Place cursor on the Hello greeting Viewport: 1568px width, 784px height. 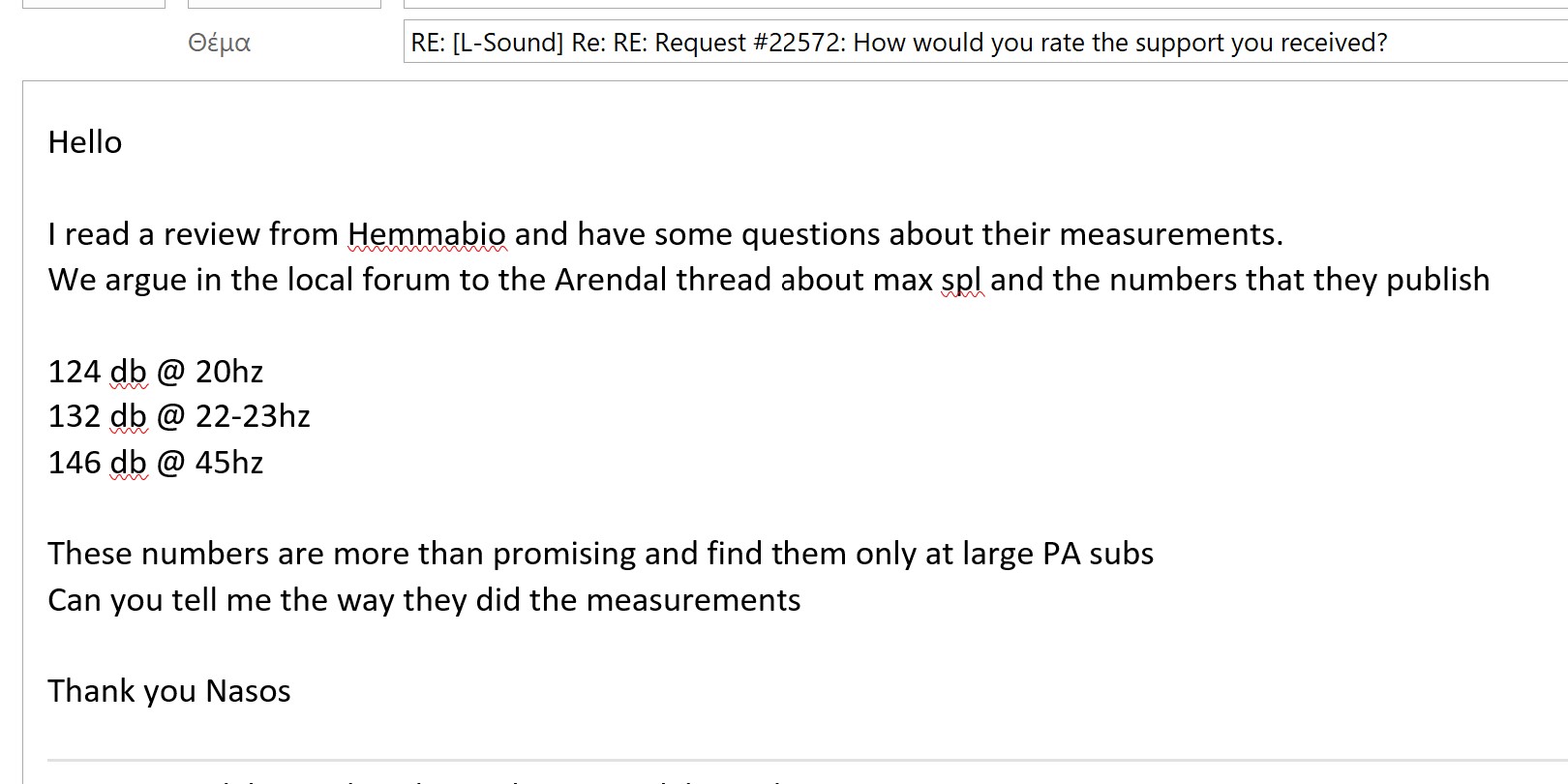coord(85,142)
